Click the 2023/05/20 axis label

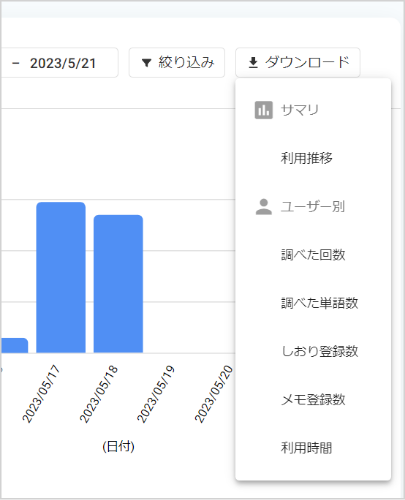214,394
